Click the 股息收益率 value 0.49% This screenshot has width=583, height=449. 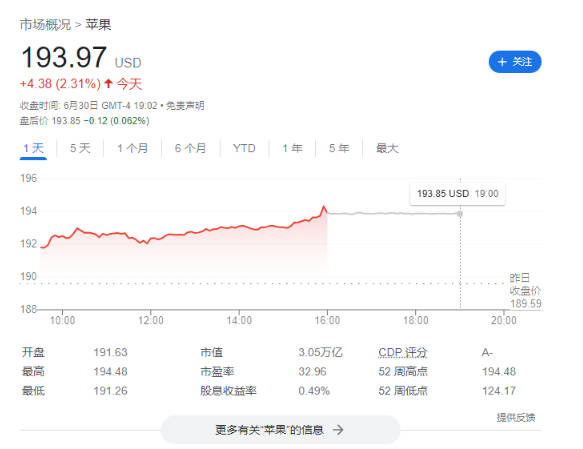pyautogui.click(x=314, y=391)
